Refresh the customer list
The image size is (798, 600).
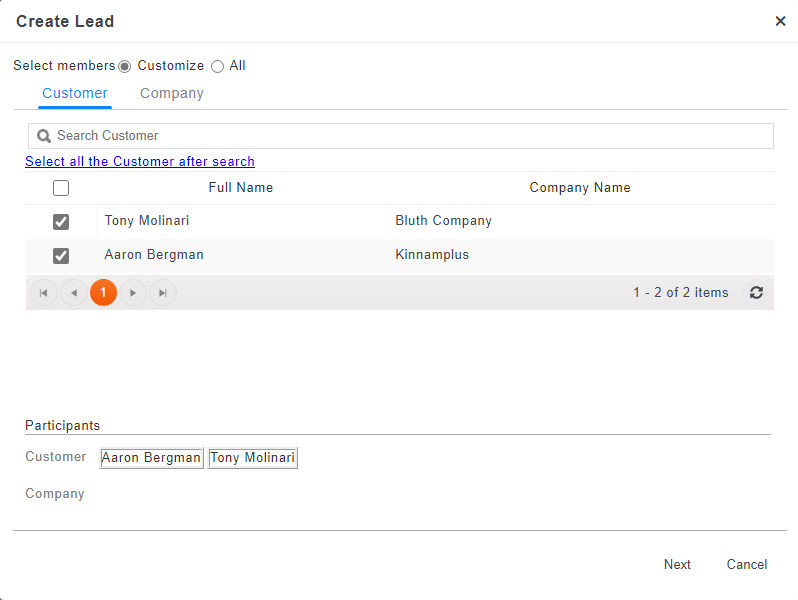point(756,293)
